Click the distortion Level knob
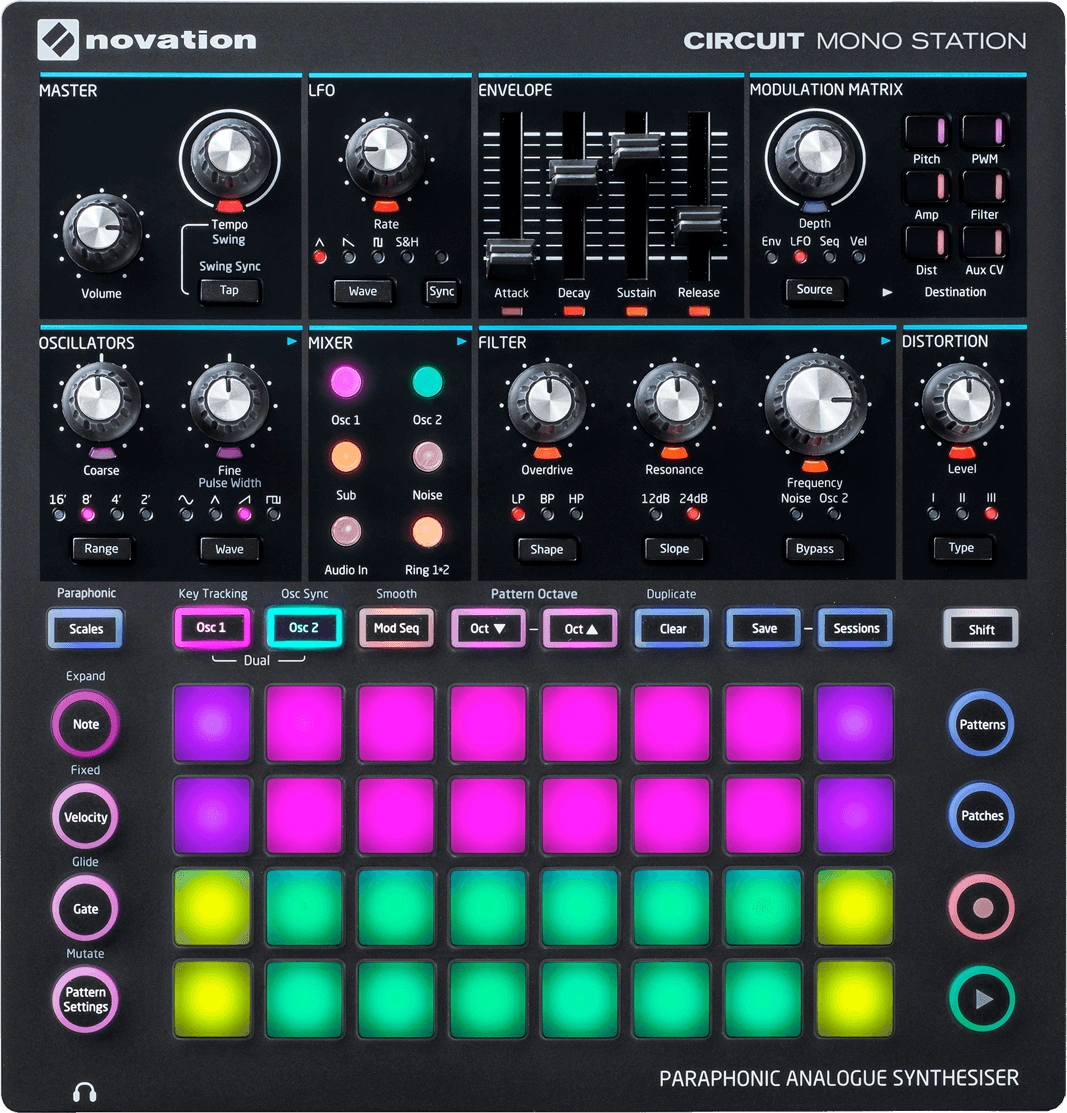1067x1113 pixels. coord(961,402)
